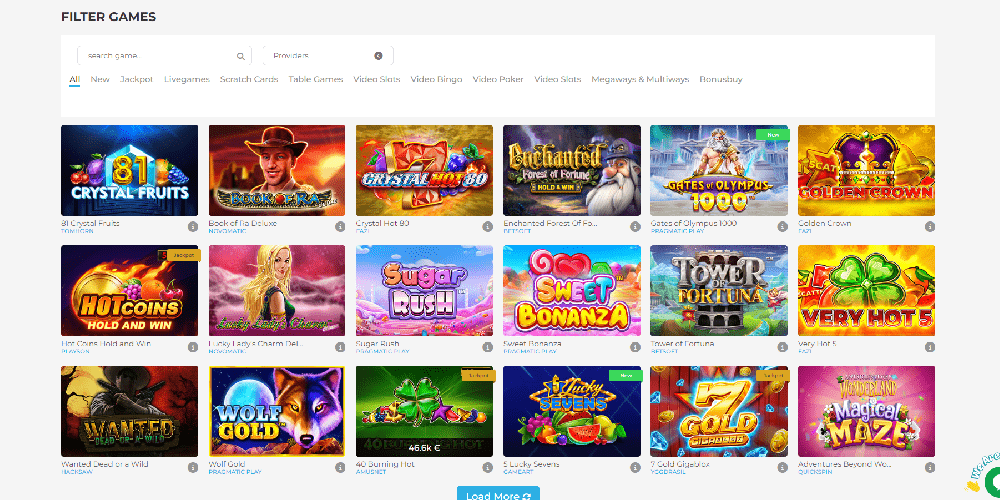Click the Load More button
Image resolution: width=1000 pixels, height=500 pixels.
498,494
